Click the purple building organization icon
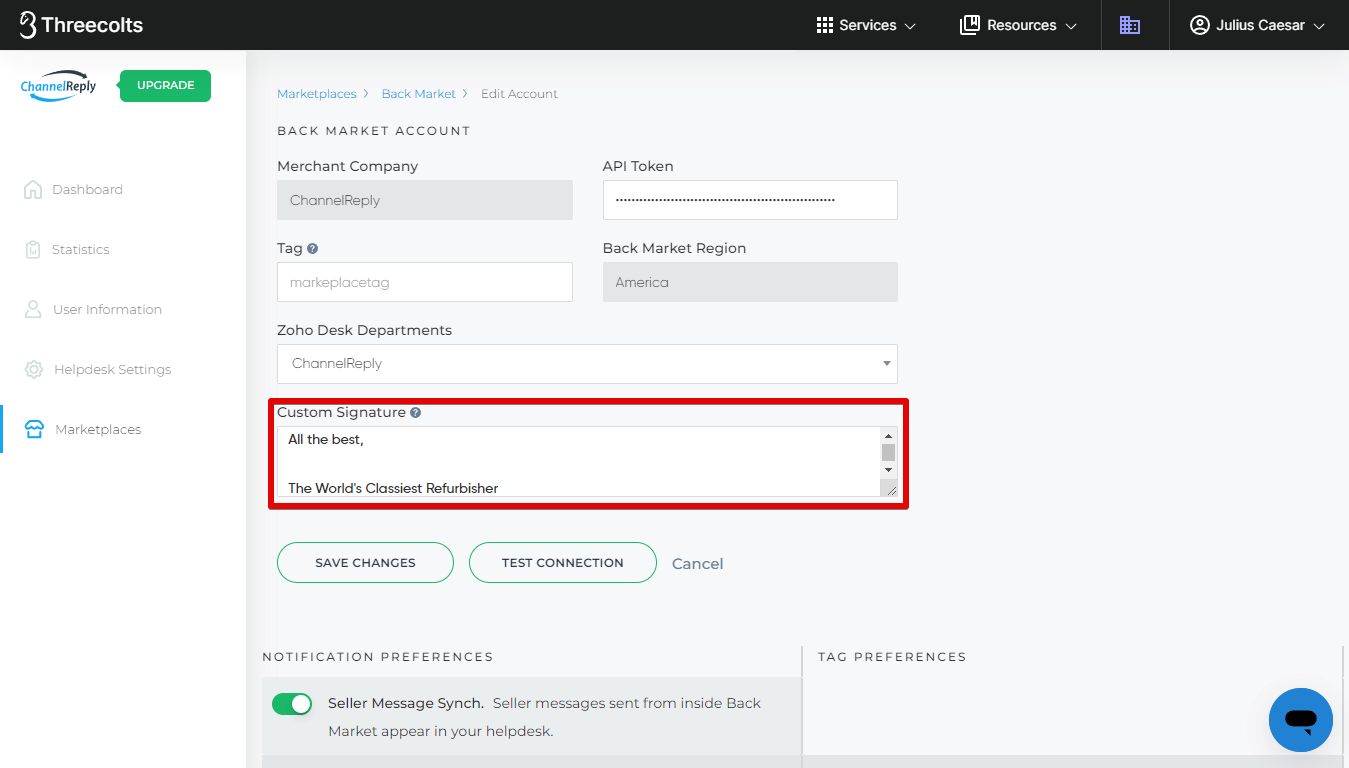Screen dimensions: 1349x768 point(1130,25)
